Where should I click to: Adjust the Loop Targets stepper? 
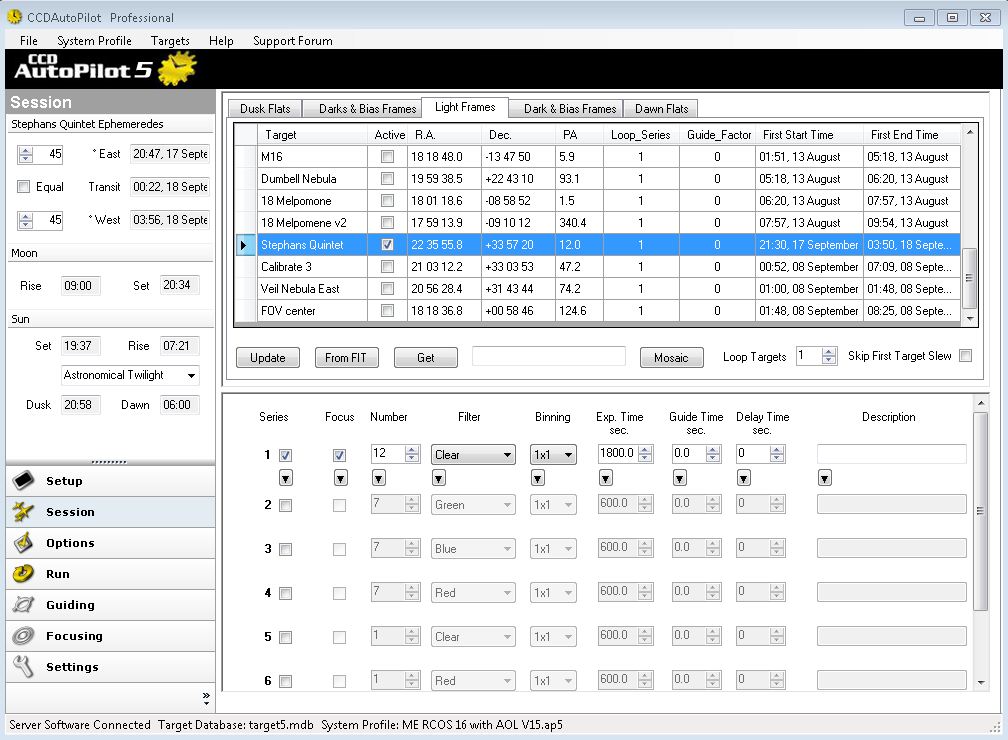[x=829, y=356]
